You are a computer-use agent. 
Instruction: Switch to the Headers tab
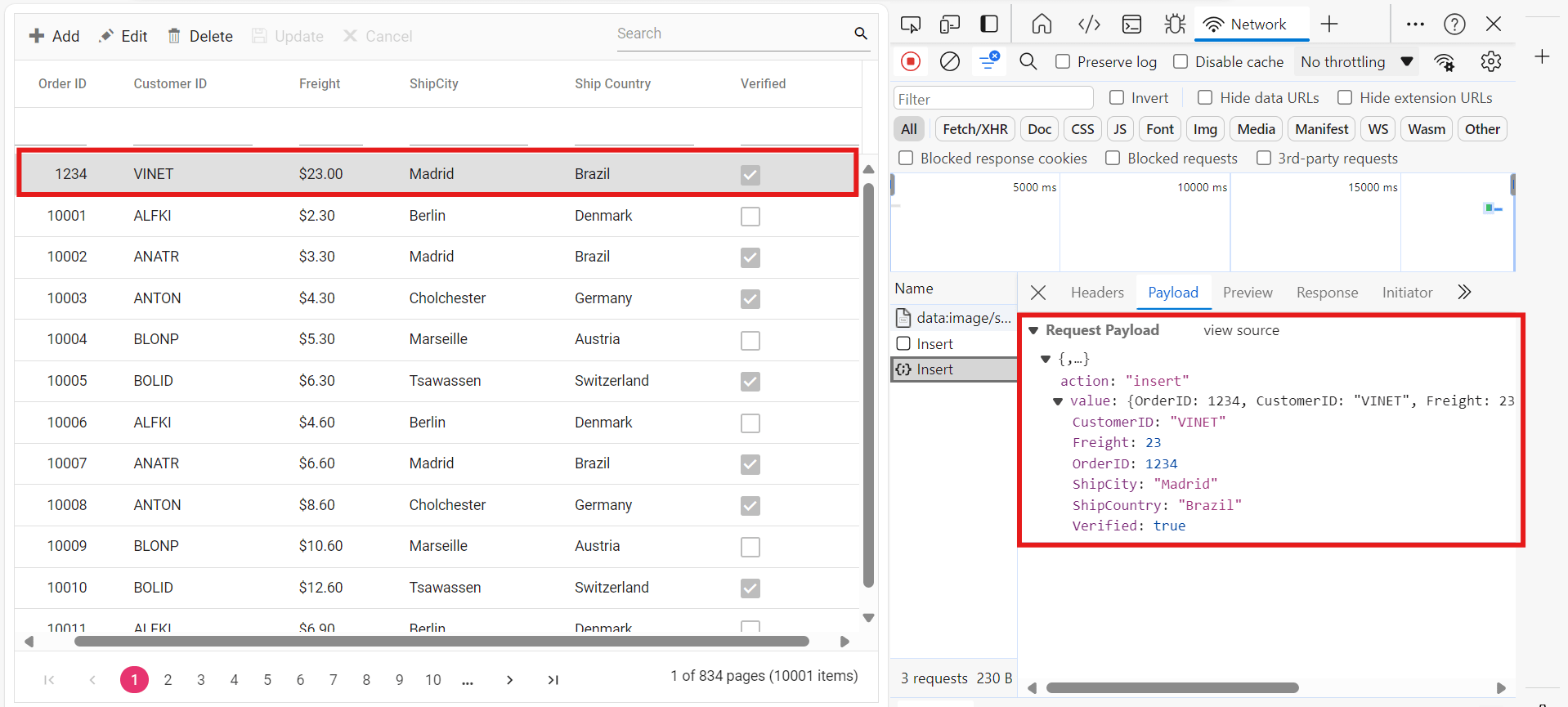click(x=1096, y=293)
